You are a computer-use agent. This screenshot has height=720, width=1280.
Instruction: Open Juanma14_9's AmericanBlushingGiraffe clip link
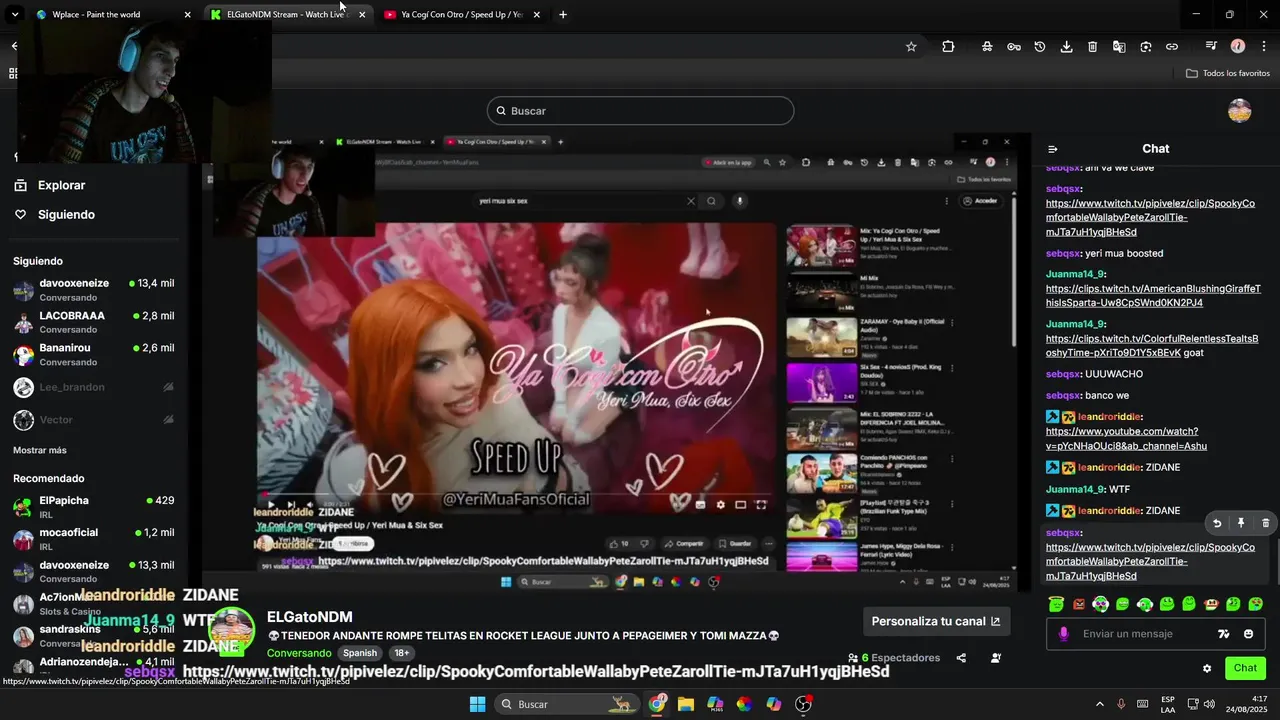coord(1153,295)
